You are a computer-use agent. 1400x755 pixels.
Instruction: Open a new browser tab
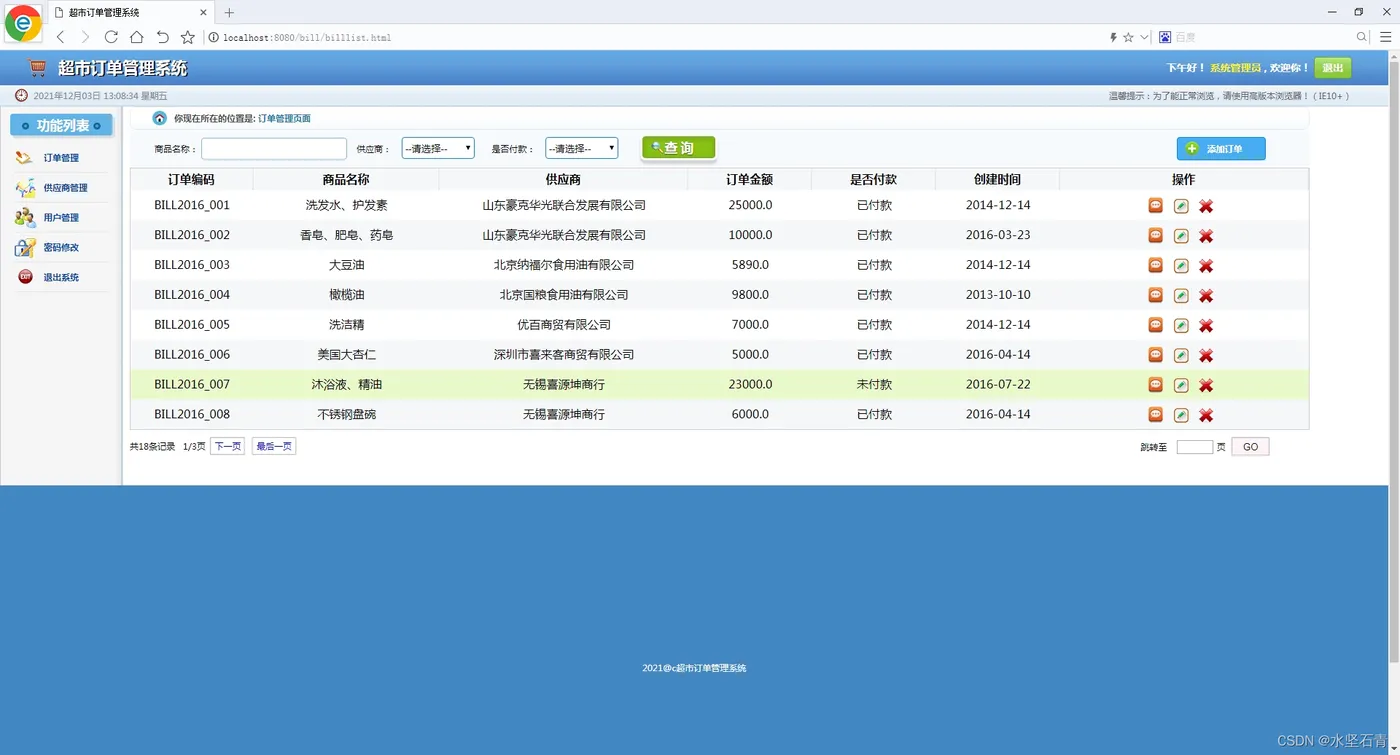coord(229,13)
